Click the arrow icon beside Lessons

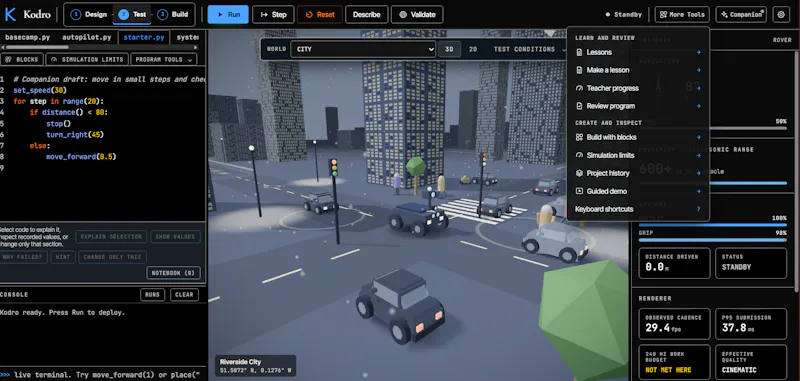698,52
